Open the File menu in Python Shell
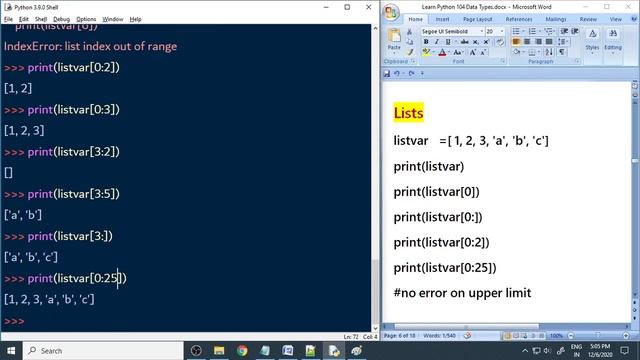Screen dimensions: 640x360 8,19
